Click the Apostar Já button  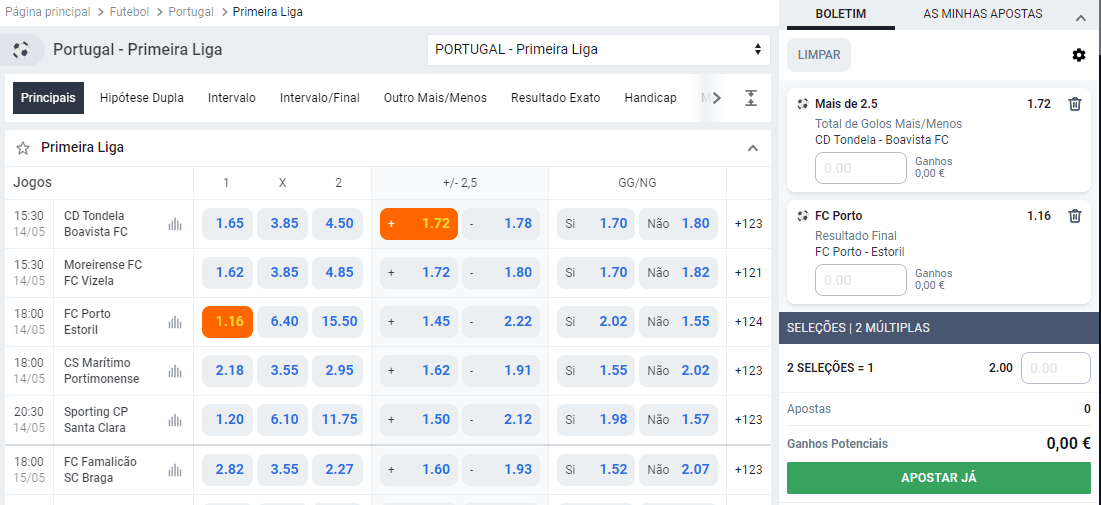pyautogui.click(x=938, y=478)
